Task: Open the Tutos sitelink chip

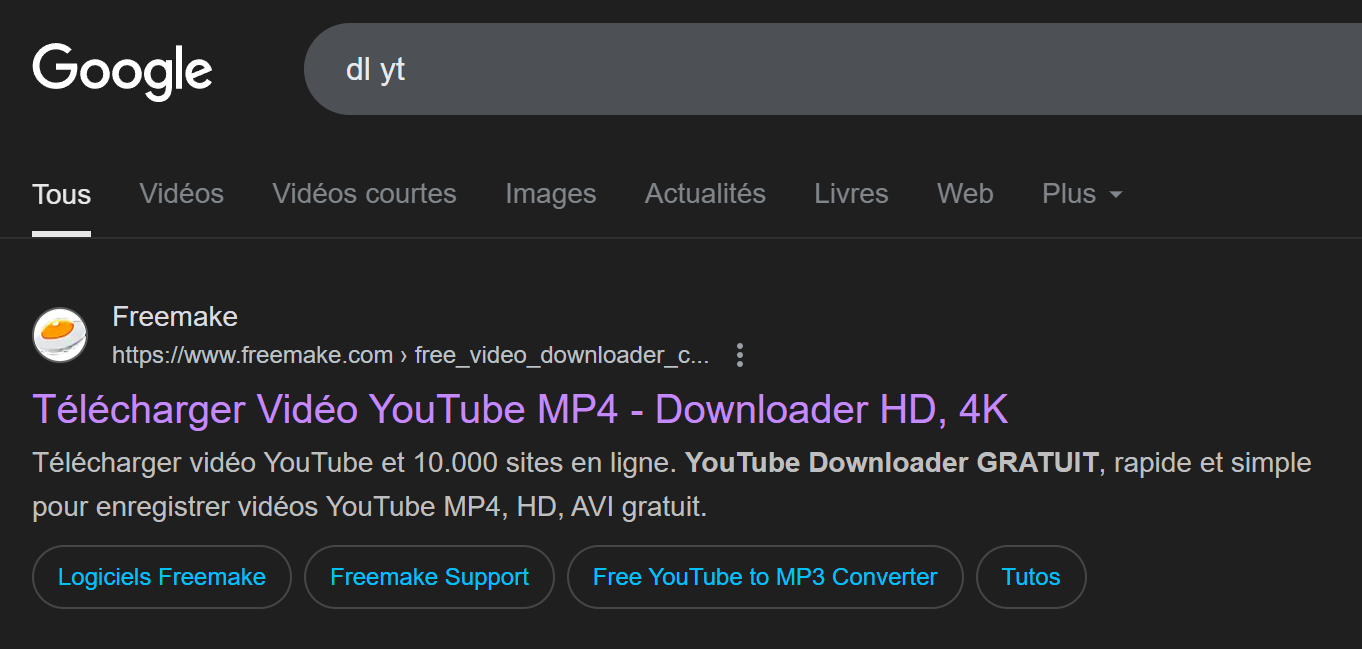Action: [x=1031, y=577]
